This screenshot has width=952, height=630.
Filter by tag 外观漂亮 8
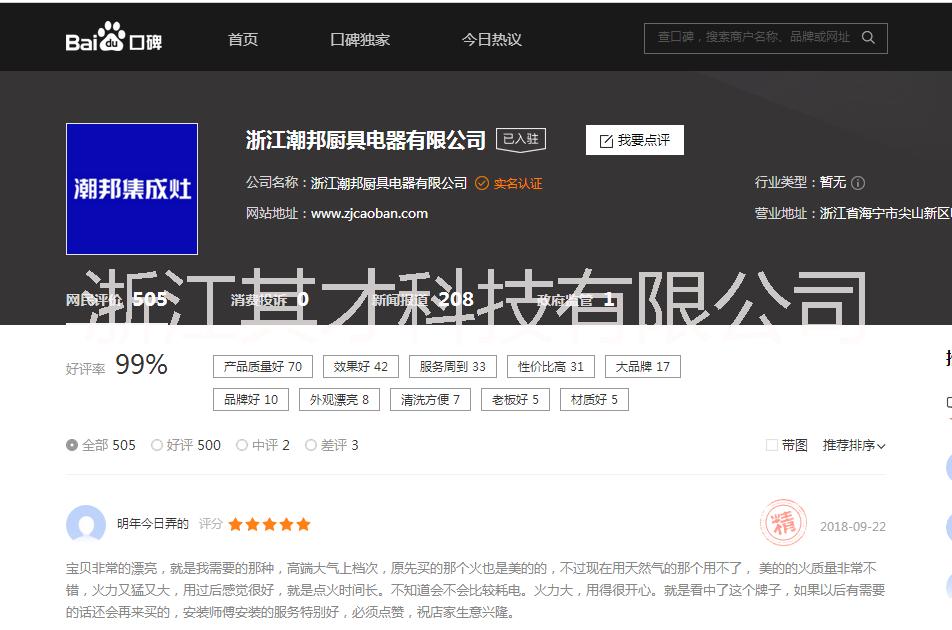pyautogui.click(x=339, y=399)
